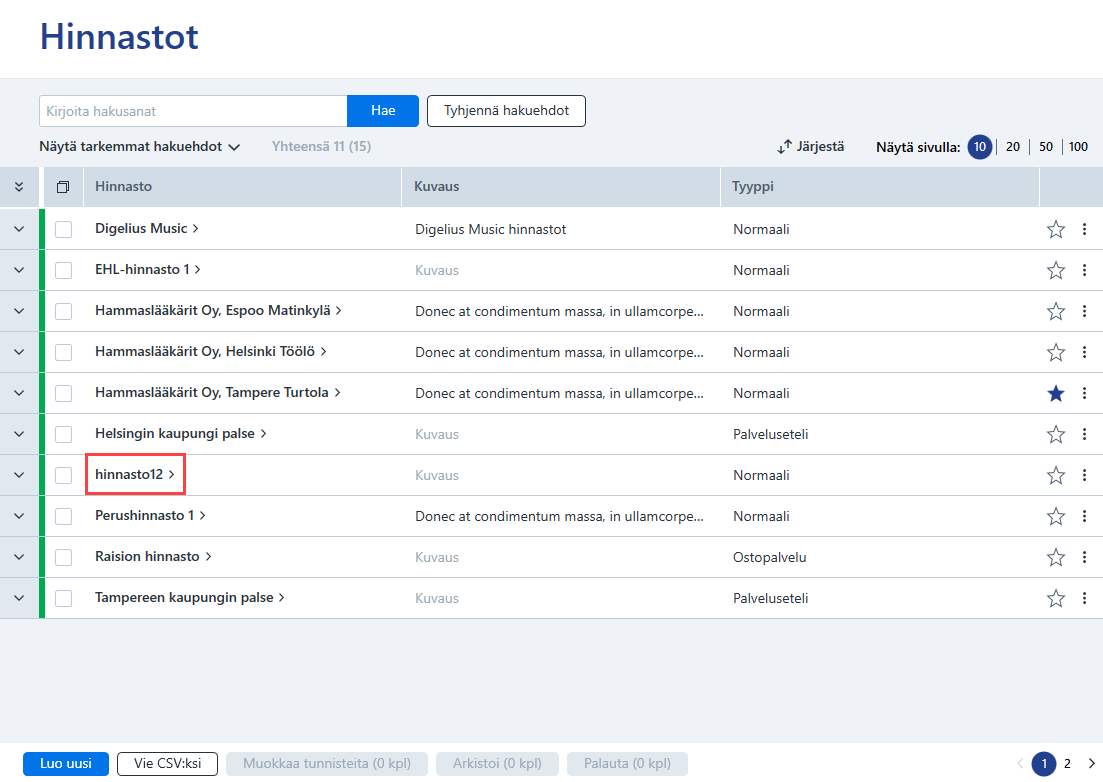This screenshot has height=782, width=1103.
Task: Show 50 items per page
Action: [1045, 146]
